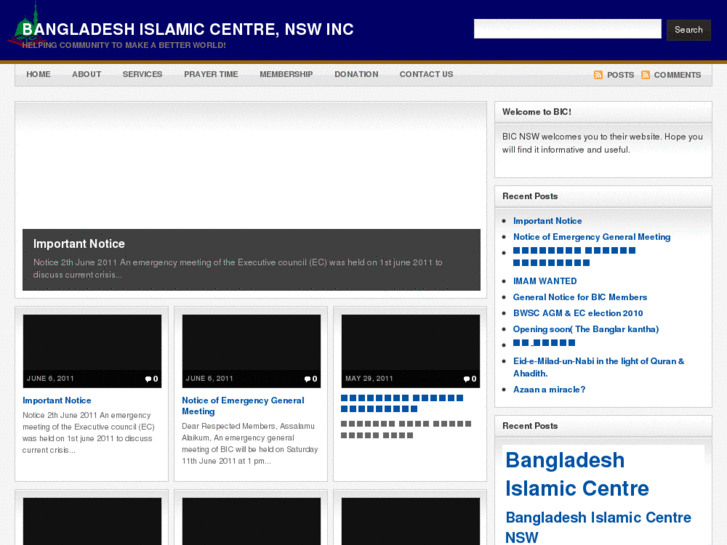727x545 pixels.
Task: Open Notice of Emergency General Meeting sidebar link
Action: click(592, 237)
